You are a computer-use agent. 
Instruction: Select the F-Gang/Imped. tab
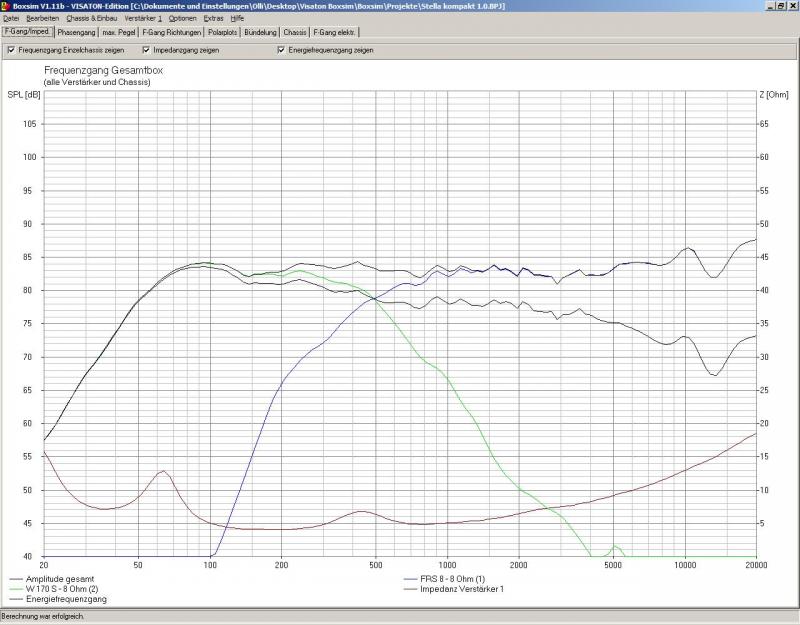point(27,32)
